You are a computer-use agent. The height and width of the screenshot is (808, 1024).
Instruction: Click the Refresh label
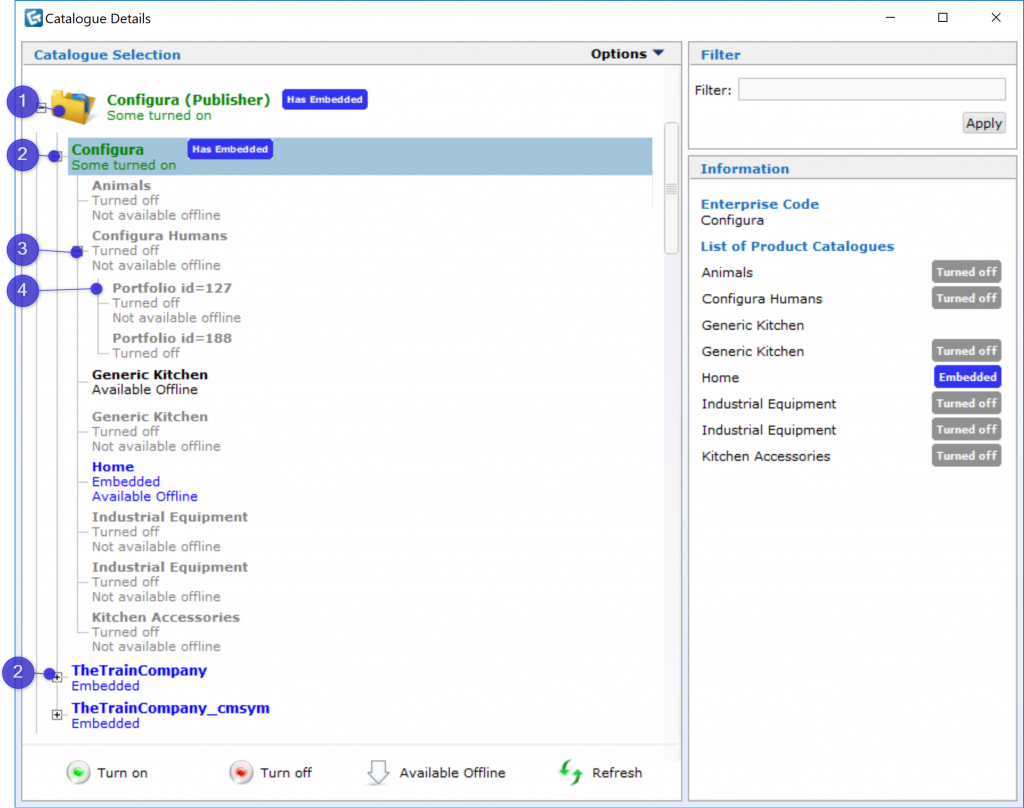point(616,773)
